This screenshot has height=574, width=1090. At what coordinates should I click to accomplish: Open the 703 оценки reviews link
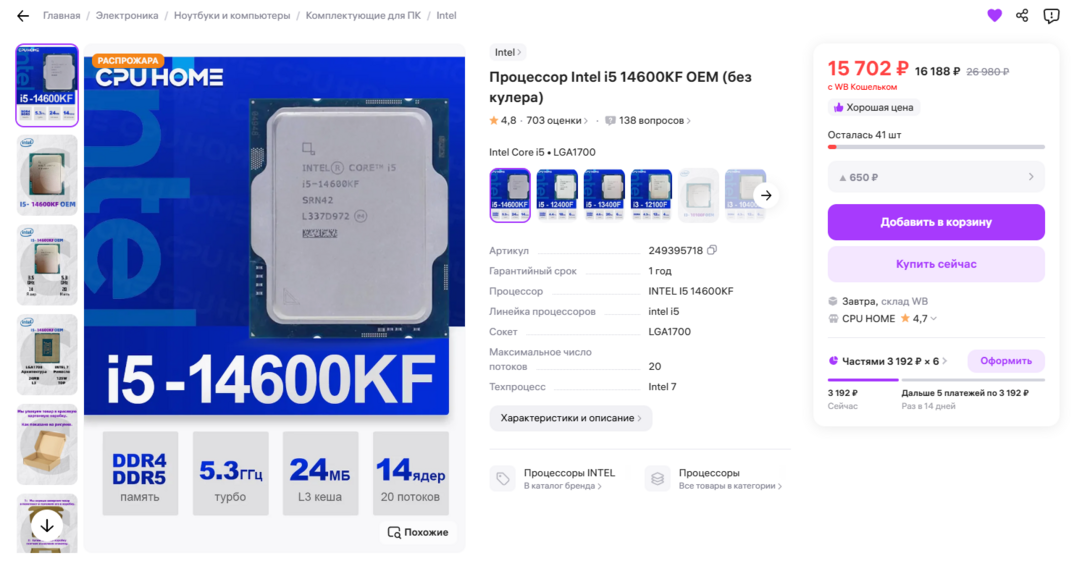pyautogui.click(x=556, y=120)
